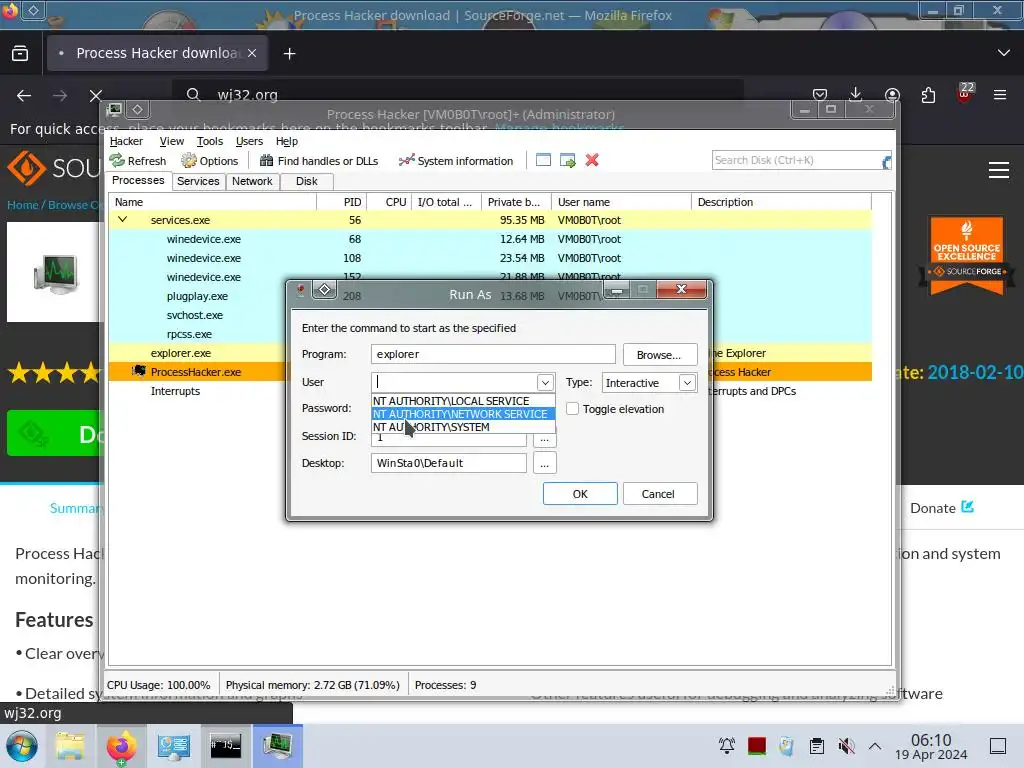This screenshot has width=1024, height=768.
Task: Click the Home breadcrumb link on SourceForge
Action: point(23,204)
